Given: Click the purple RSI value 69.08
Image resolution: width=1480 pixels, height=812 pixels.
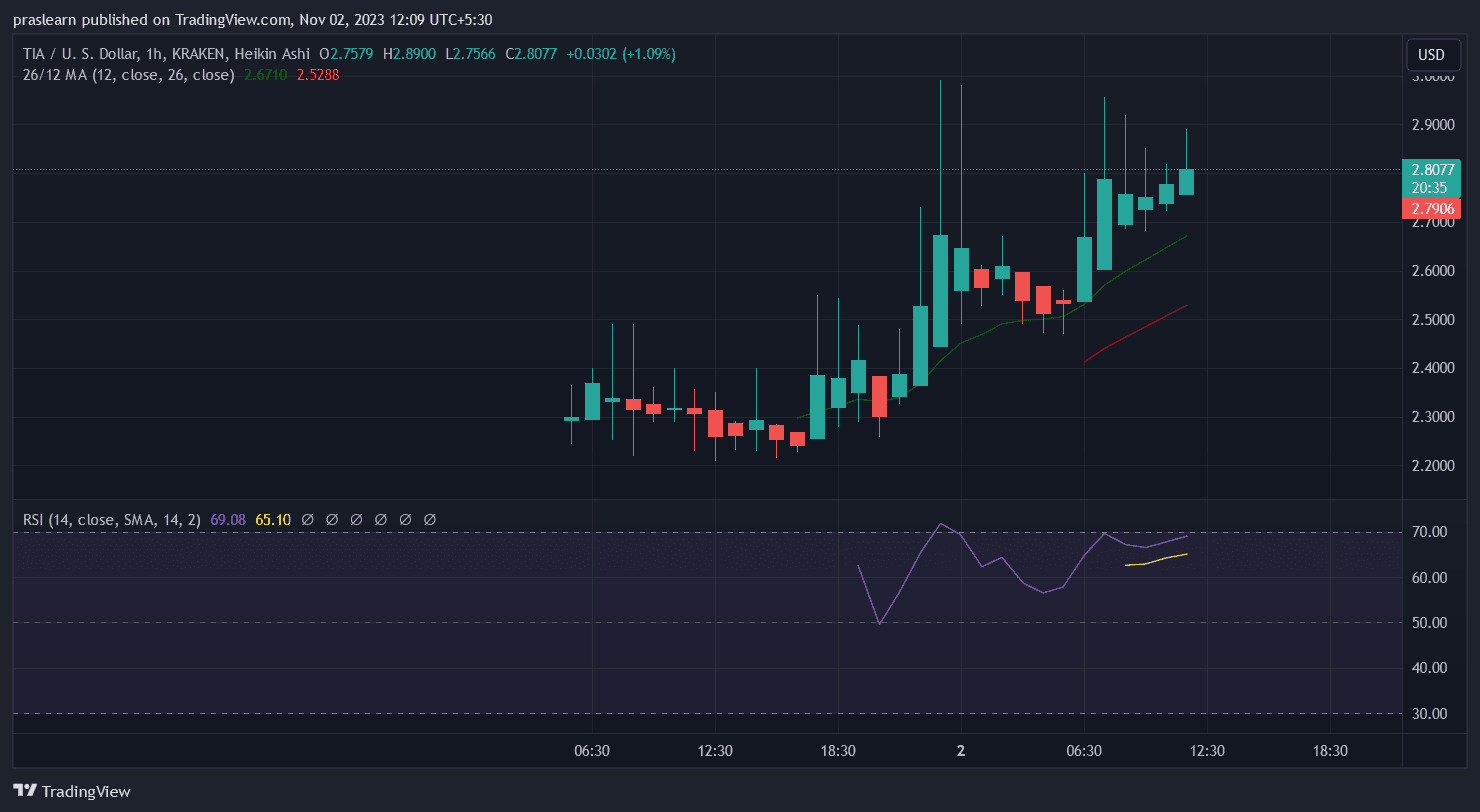Looking at the screenshot, I should click(229, 520).
